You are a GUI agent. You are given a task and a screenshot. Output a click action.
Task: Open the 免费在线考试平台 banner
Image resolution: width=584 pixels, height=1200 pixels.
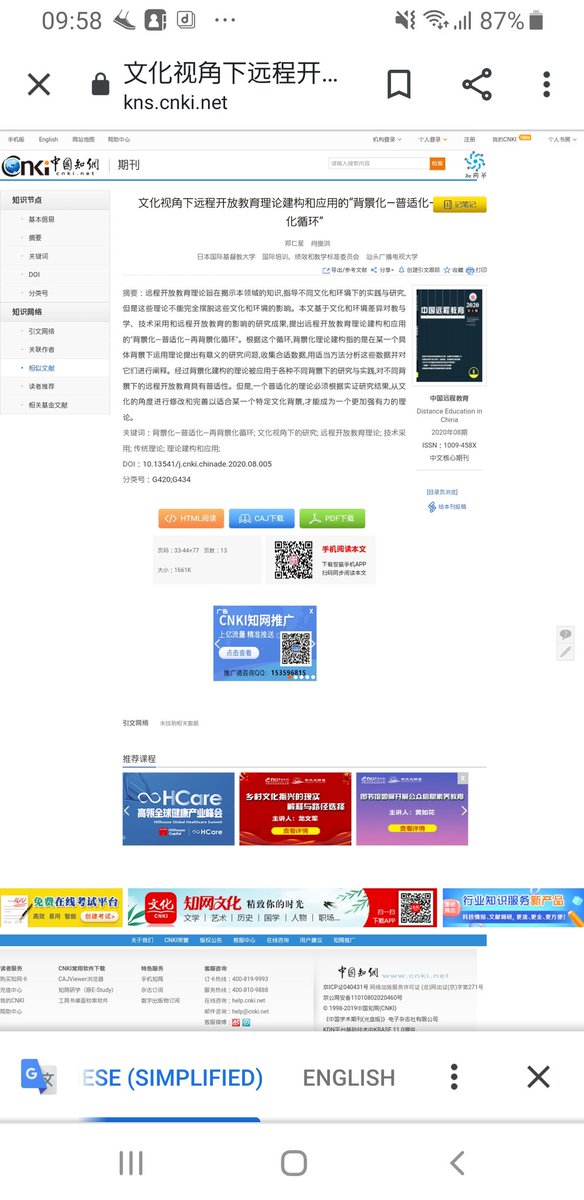click(61, 908)
